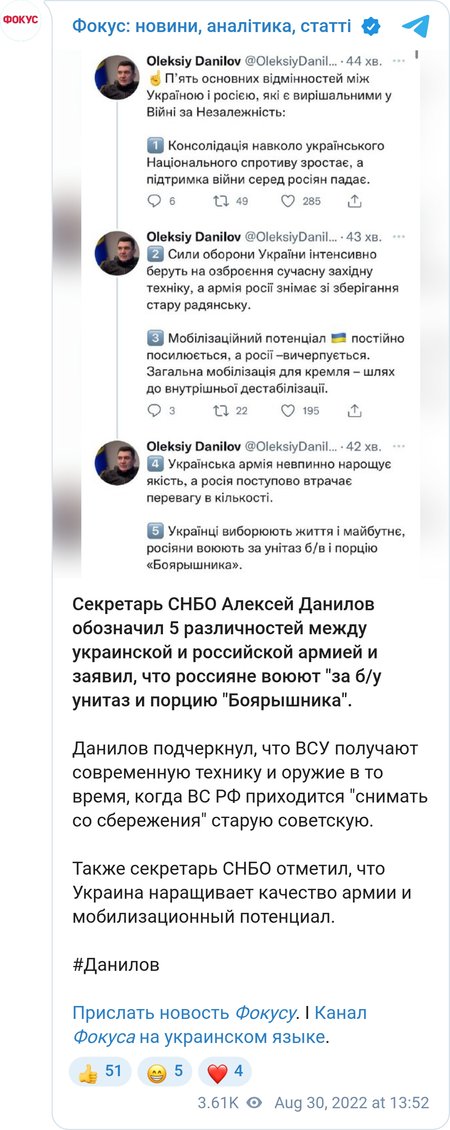
Task: Click the #Данилов hashtag
Action: tap(115, 964)
